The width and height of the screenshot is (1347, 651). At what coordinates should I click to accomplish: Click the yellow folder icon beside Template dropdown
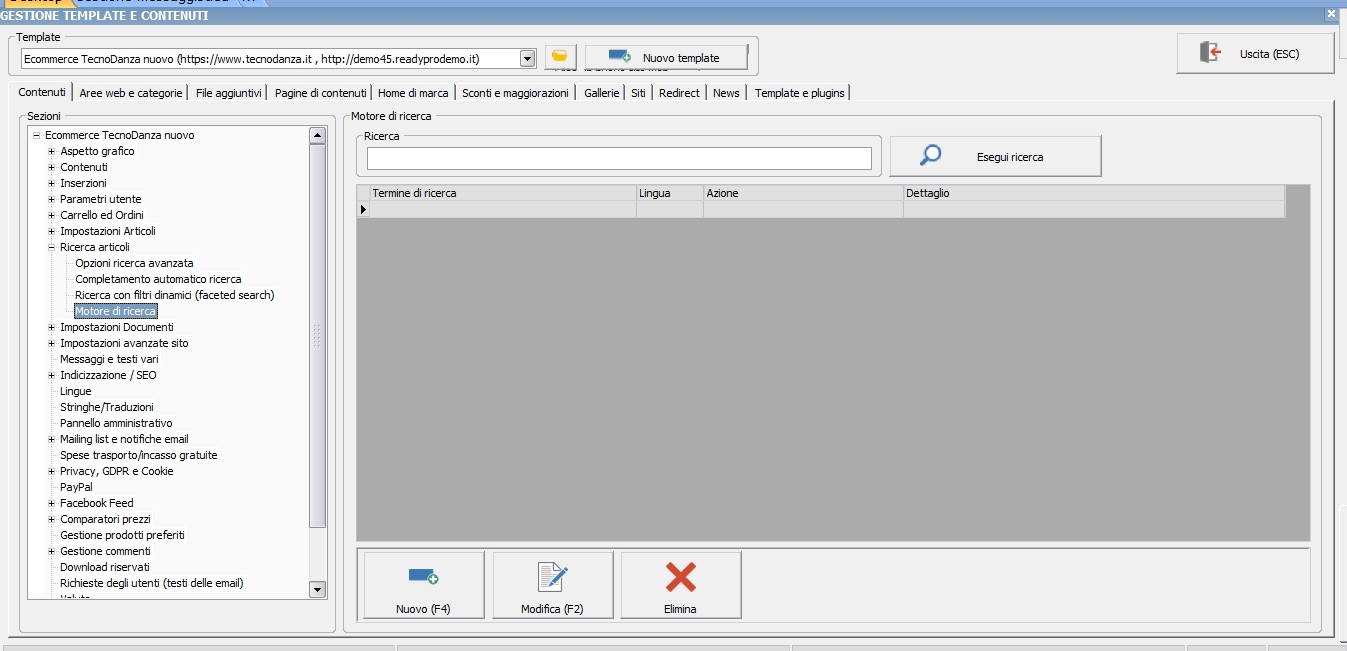561,57
